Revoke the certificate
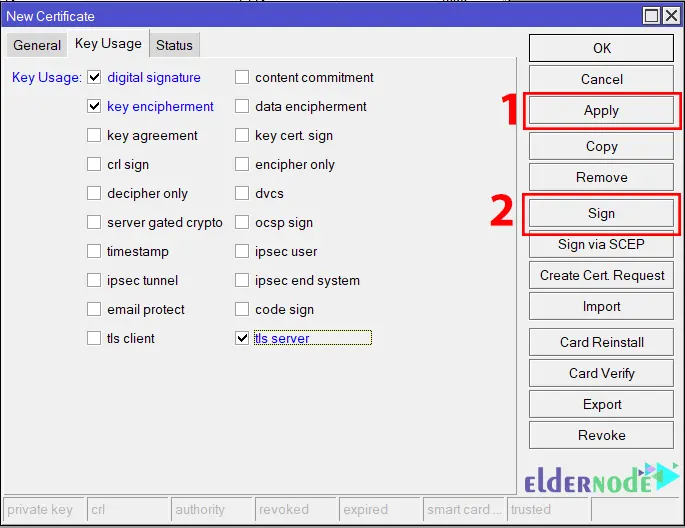The width and height of the screenshot is (685, 528). [x=601, y=435]
